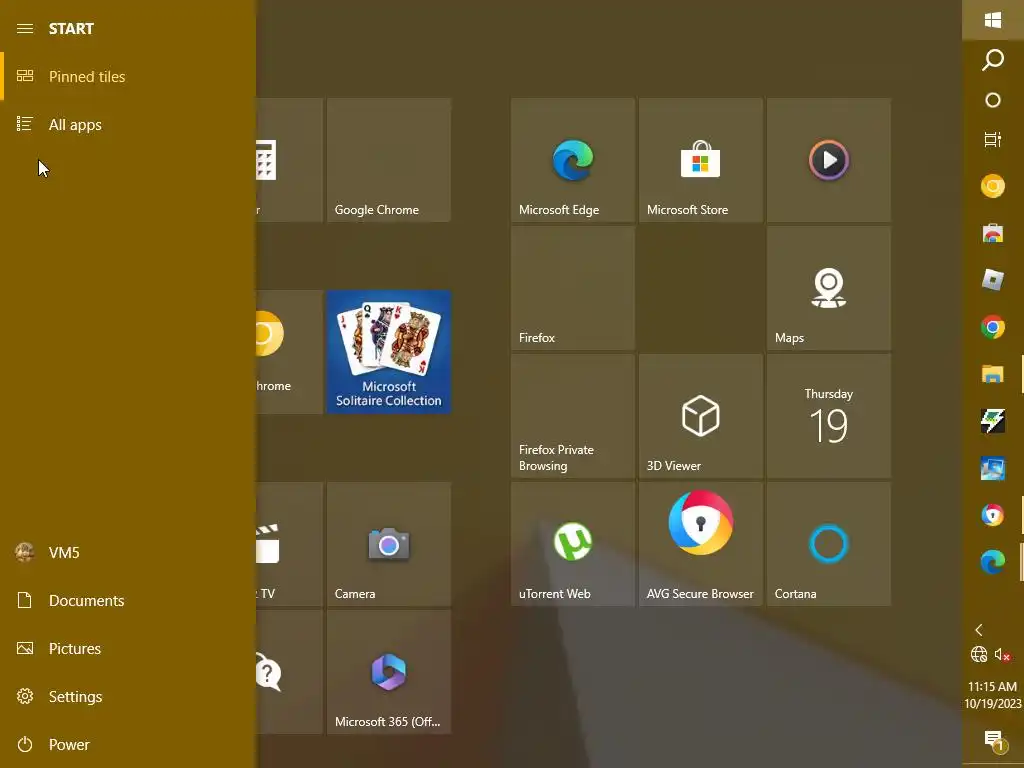Open Movies & TV clapperboard tile
The width and height of the screenshot is (1024, 768).
tap(289, 544)
